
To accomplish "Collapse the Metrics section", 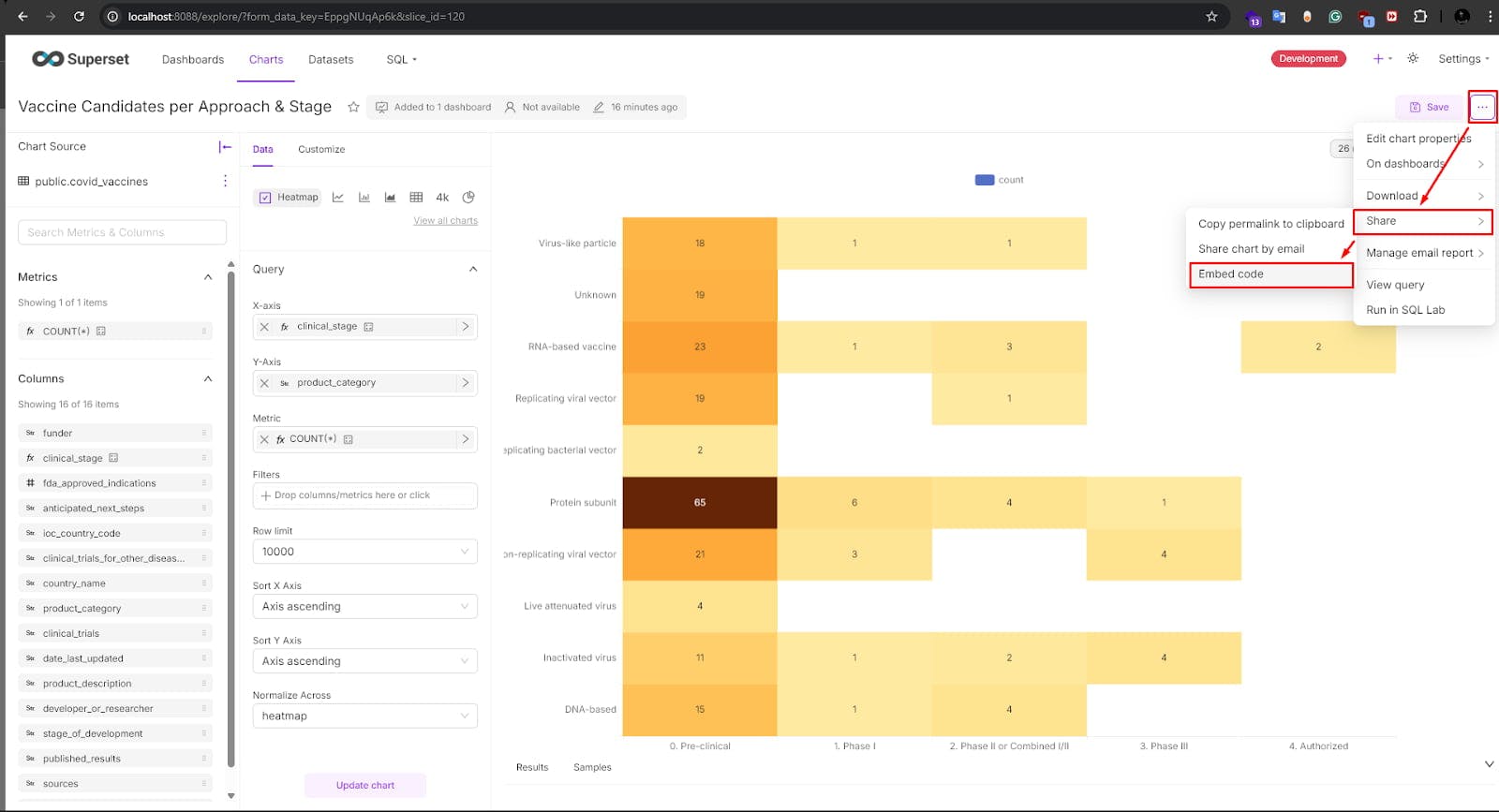I will (x=208, y=277).
